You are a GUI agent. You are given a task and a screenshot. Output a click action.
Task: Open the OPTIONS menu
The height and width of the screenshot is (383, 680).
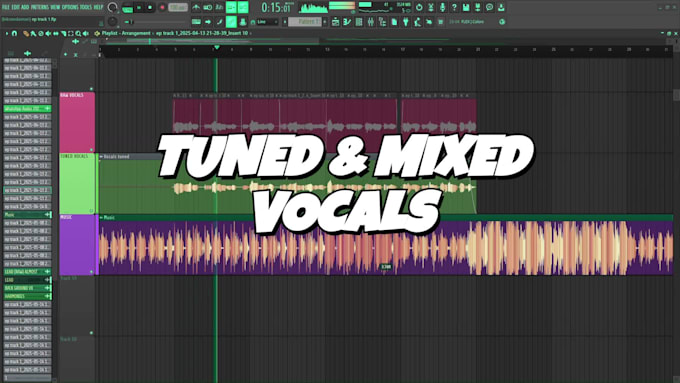click(x=70, y=7)
